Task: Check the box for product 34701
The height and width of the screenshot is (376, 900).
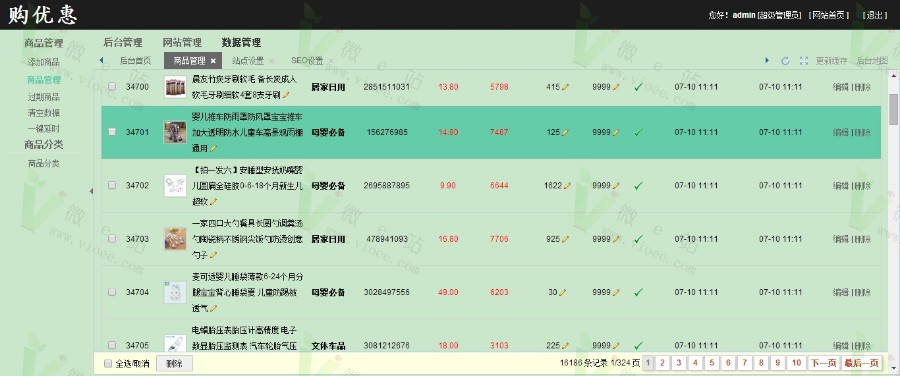Action: pos(112,132)
